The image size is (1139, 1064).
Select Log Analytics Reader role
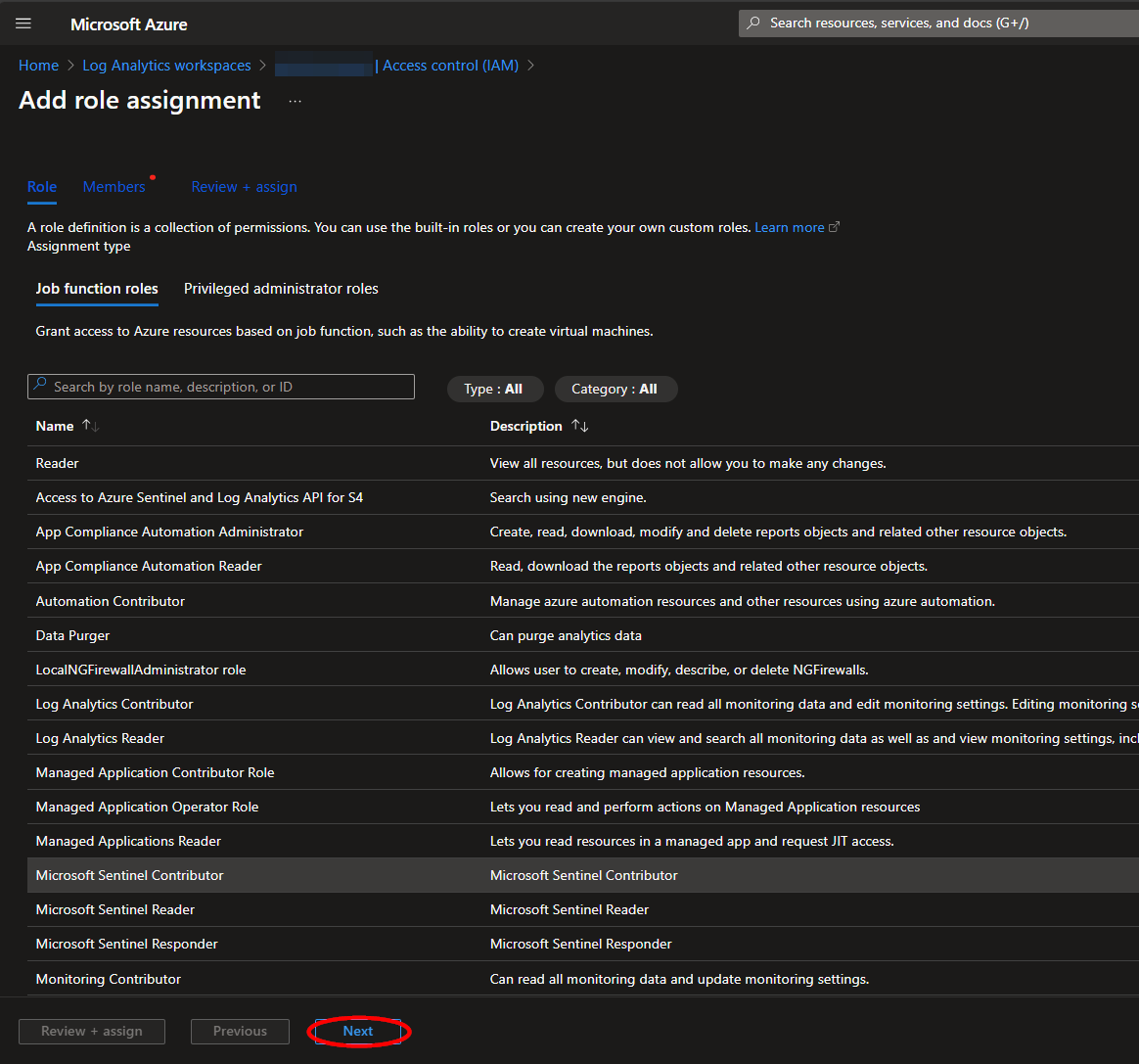[582, 738]
